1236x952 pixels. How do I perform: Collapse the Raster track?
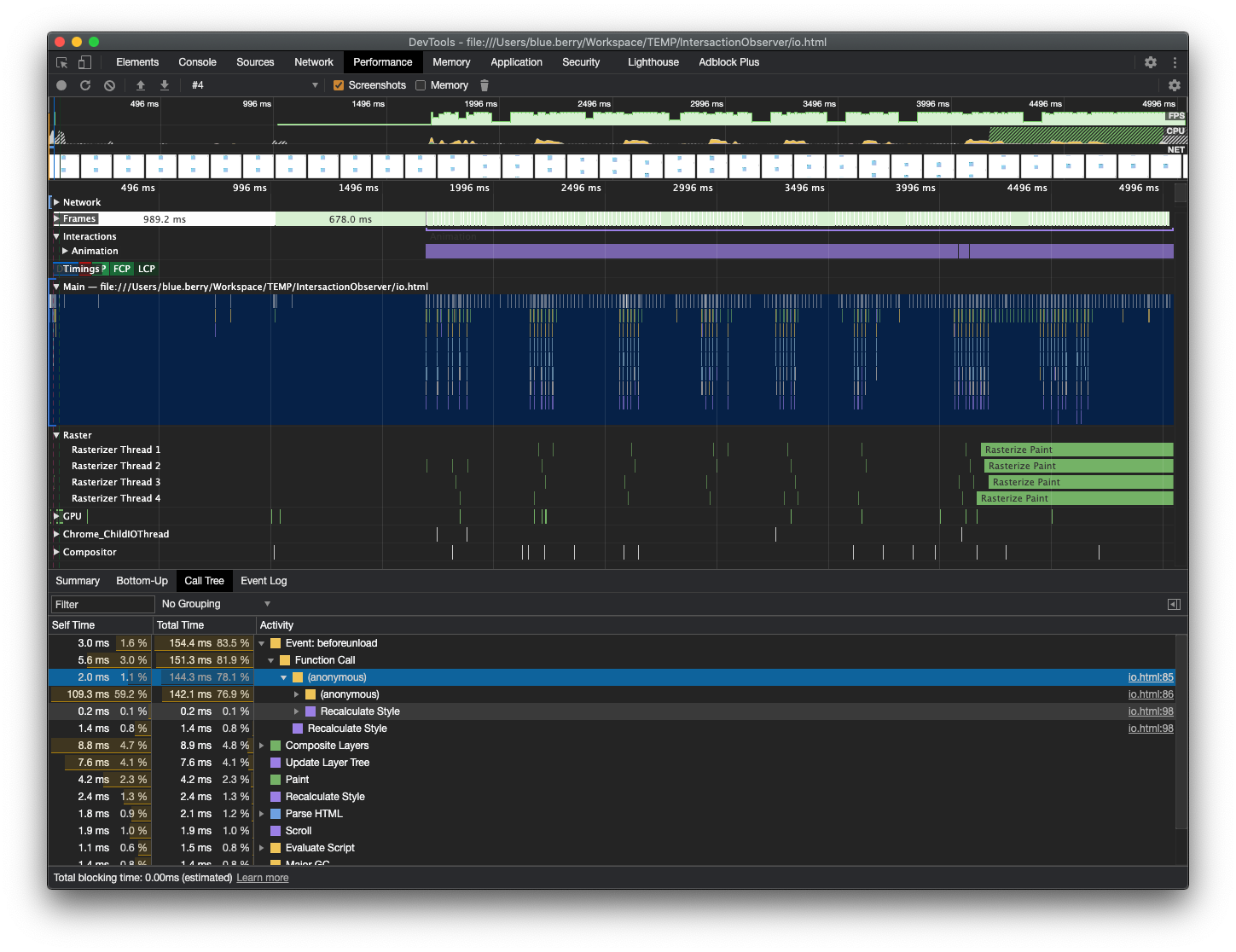coord(57,435)
